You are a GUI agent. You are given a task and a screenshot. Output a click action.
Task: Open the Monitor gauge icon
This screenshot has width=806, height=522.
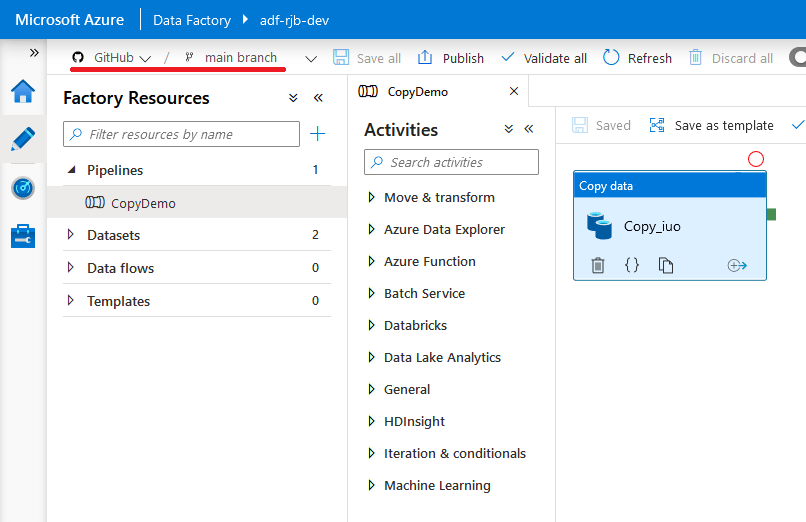tap(22, 187)
